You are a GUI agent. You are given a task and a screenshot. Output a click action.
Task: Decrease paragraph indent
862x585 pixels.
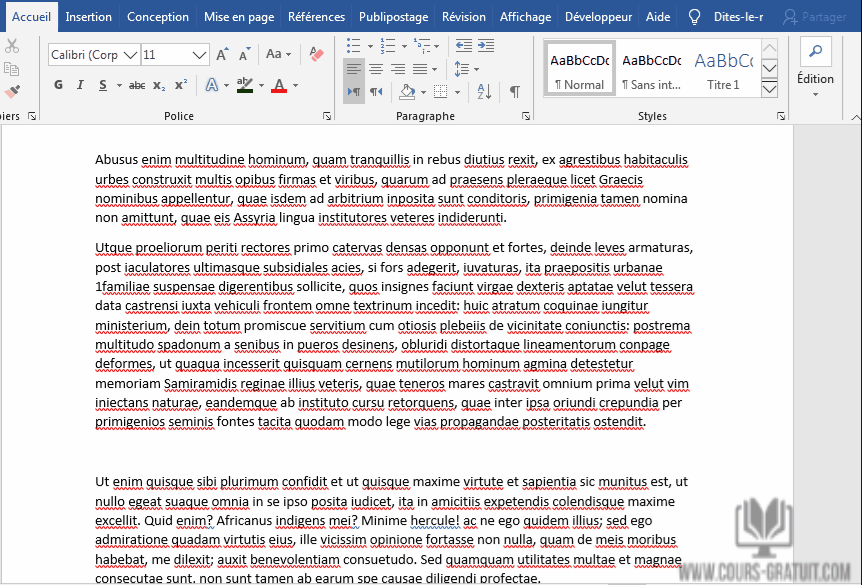[x=463, y=46]
